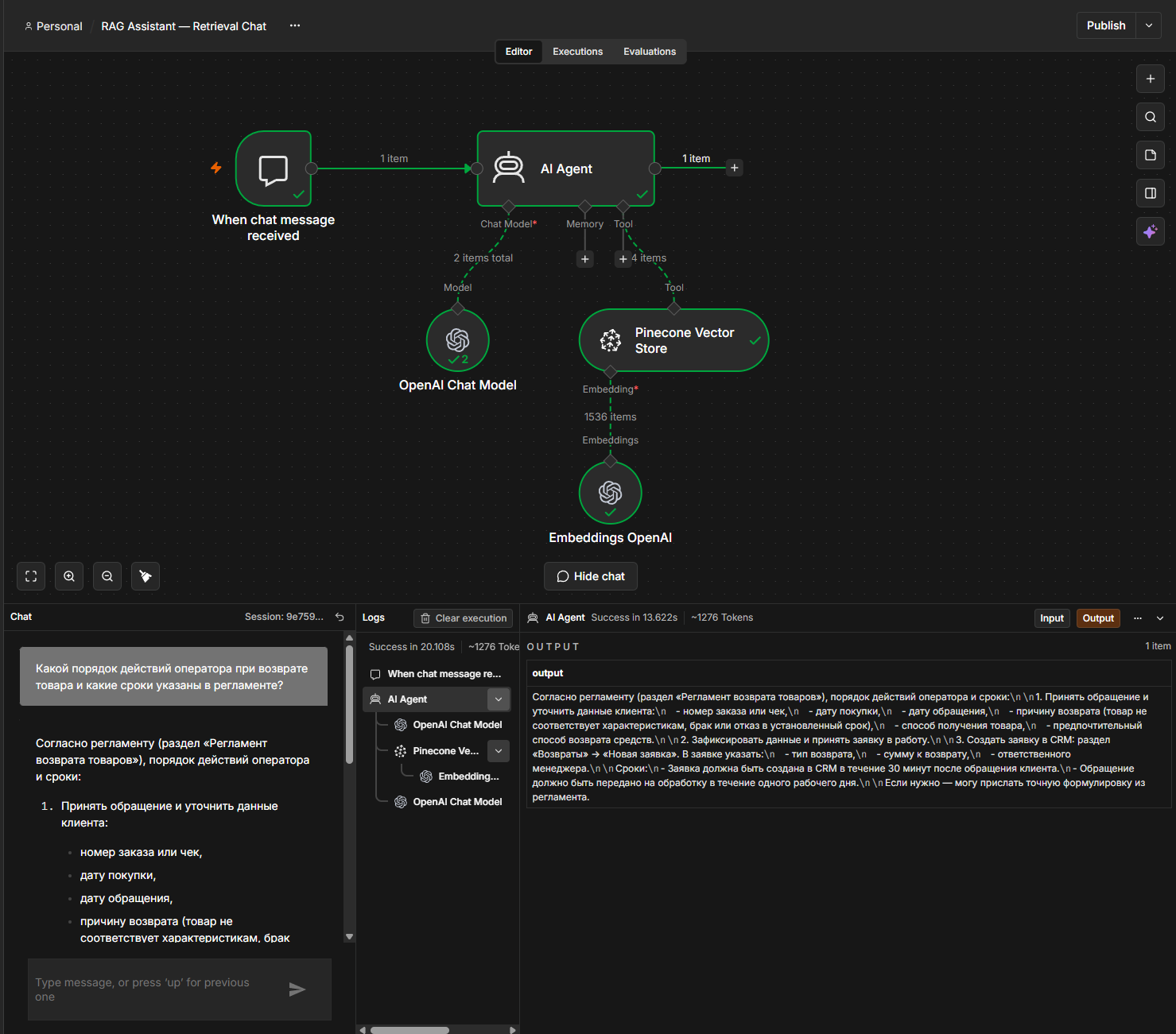The image size is (1176, 1034).
Task: Open the workflow search magnifier icon
Action: pyautogui.click(x=1150, y=117)
